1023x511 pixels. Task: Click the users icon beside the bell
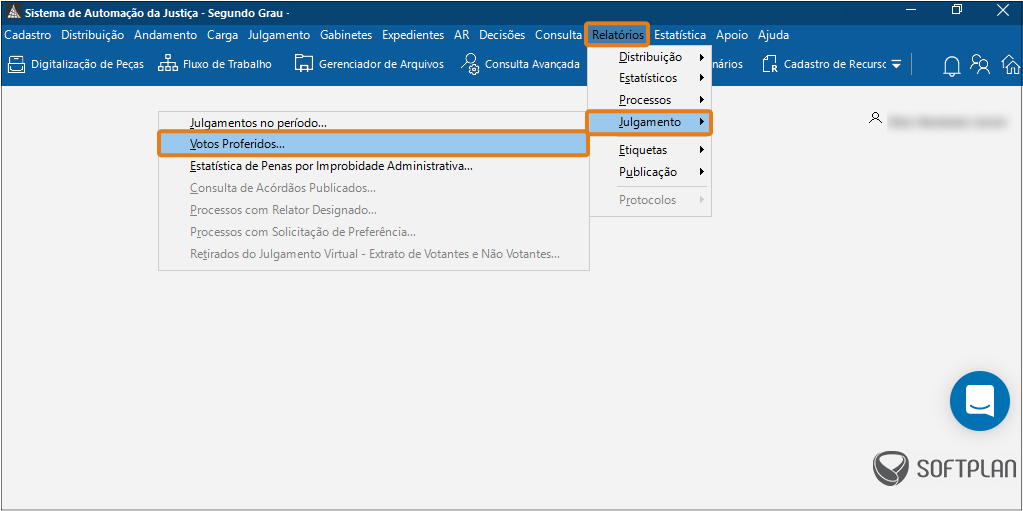pos(980,64)
